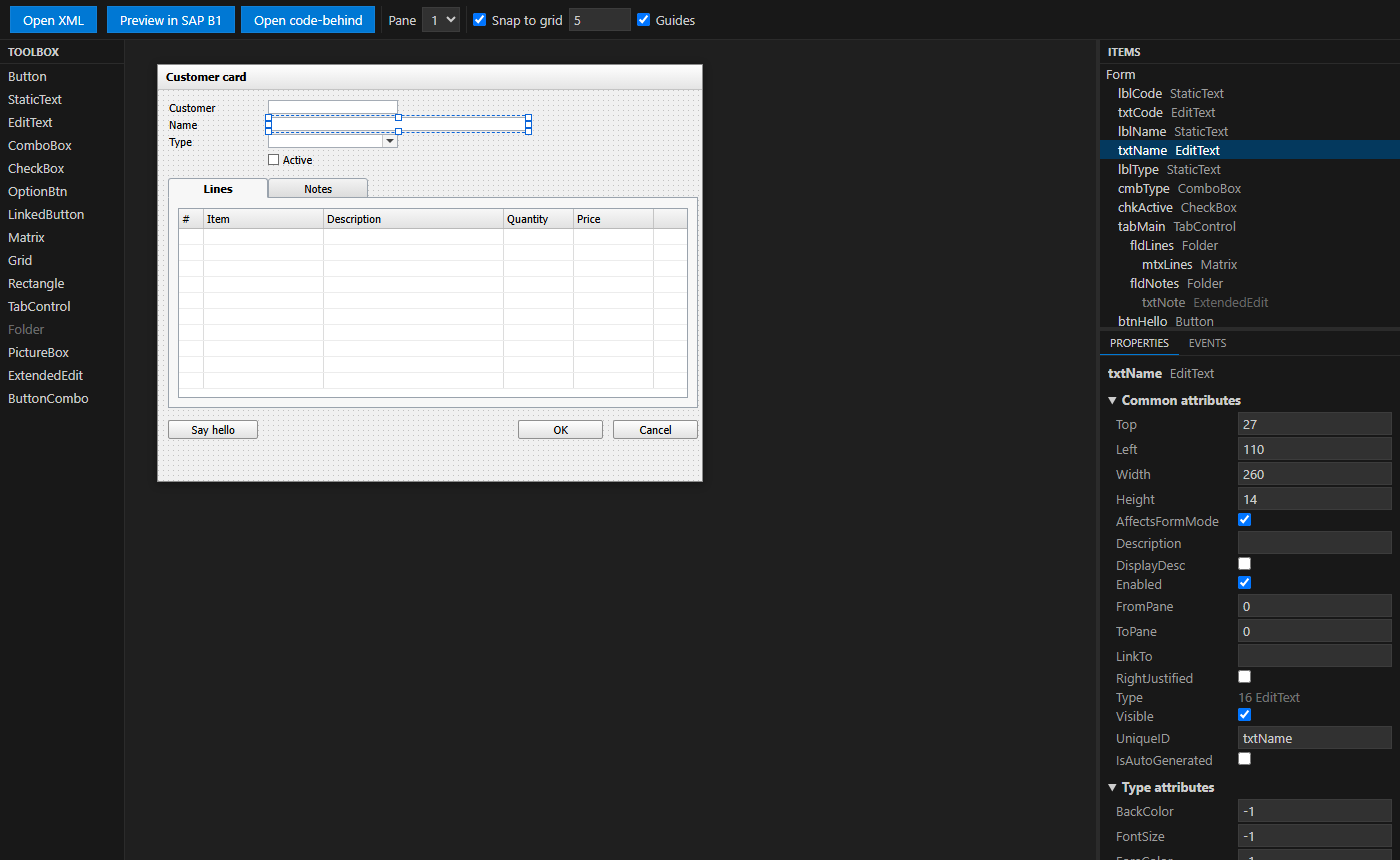The height and width of the screenshot is (860, 1400).
Task: Pick ButtonCombo from the toolbox
Action: coord(62,398)
